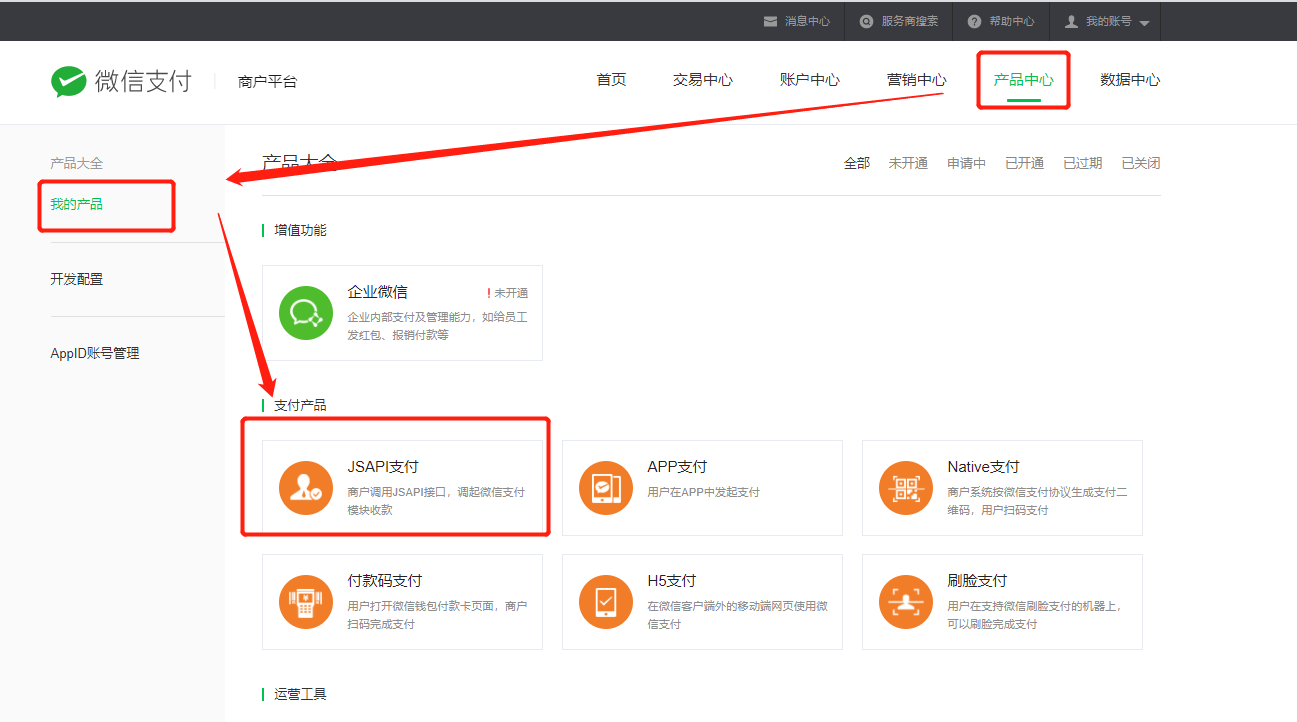
Task: Filter products by 已开通 status
Action: 1024,163
